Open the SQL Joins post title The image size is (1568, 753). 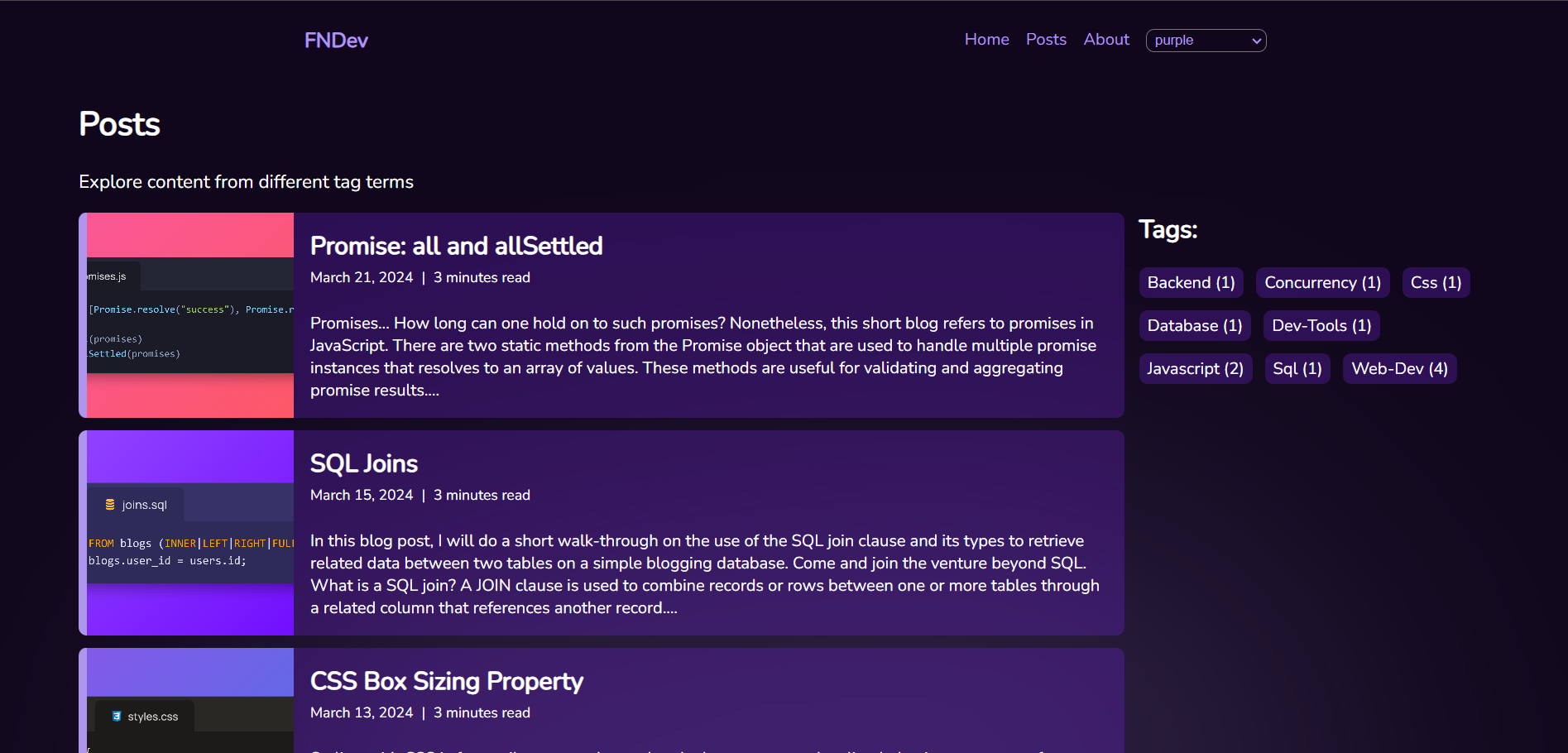(x=364, y=463)
